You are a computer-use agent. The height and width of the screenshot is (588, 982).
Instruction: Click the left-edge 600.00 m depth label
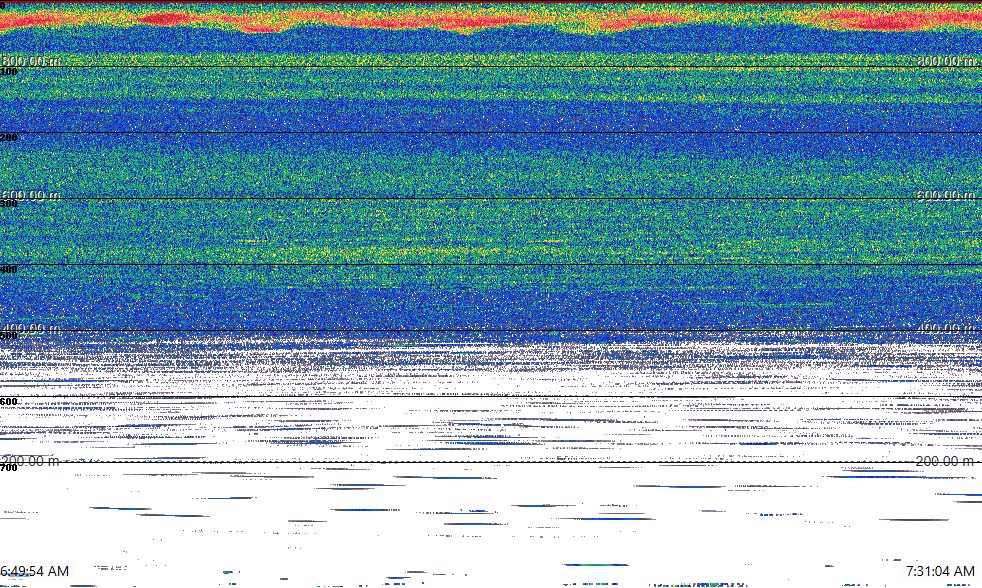(x=30, y=195)
